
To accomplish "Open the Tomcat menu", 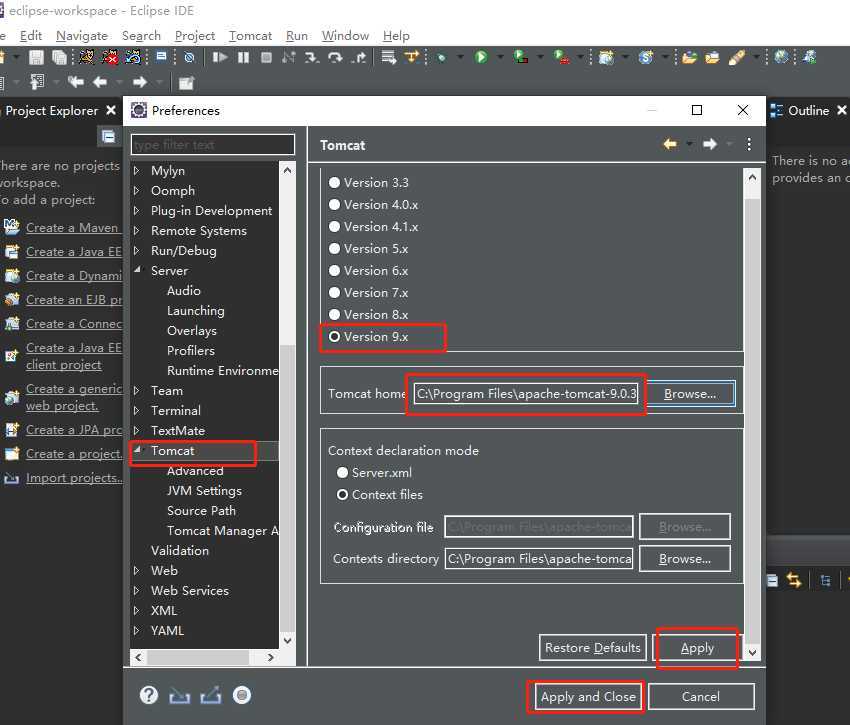I will click(250, 36).
